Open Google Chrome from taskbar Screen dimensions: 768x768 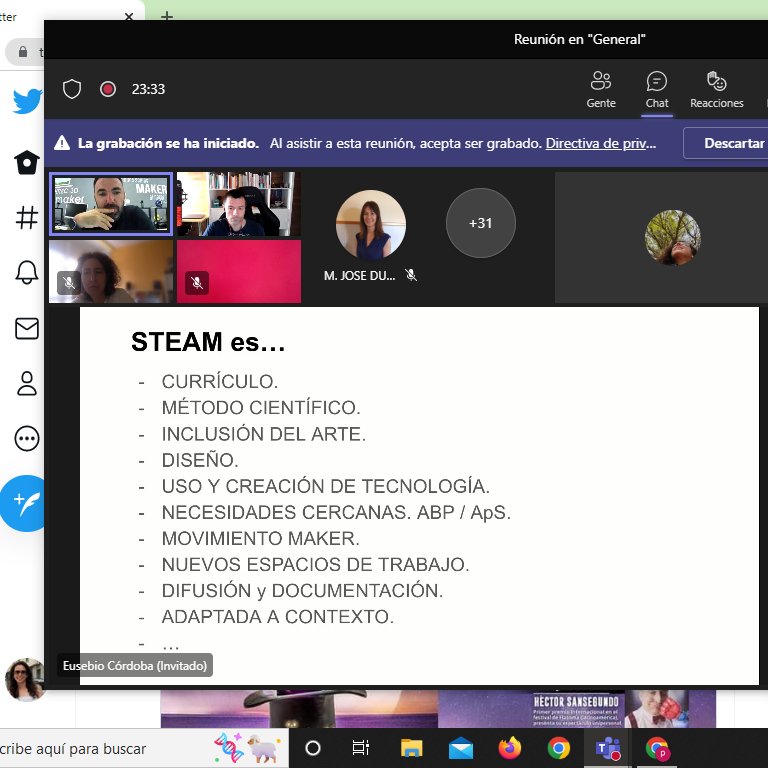tap(559, 748)
